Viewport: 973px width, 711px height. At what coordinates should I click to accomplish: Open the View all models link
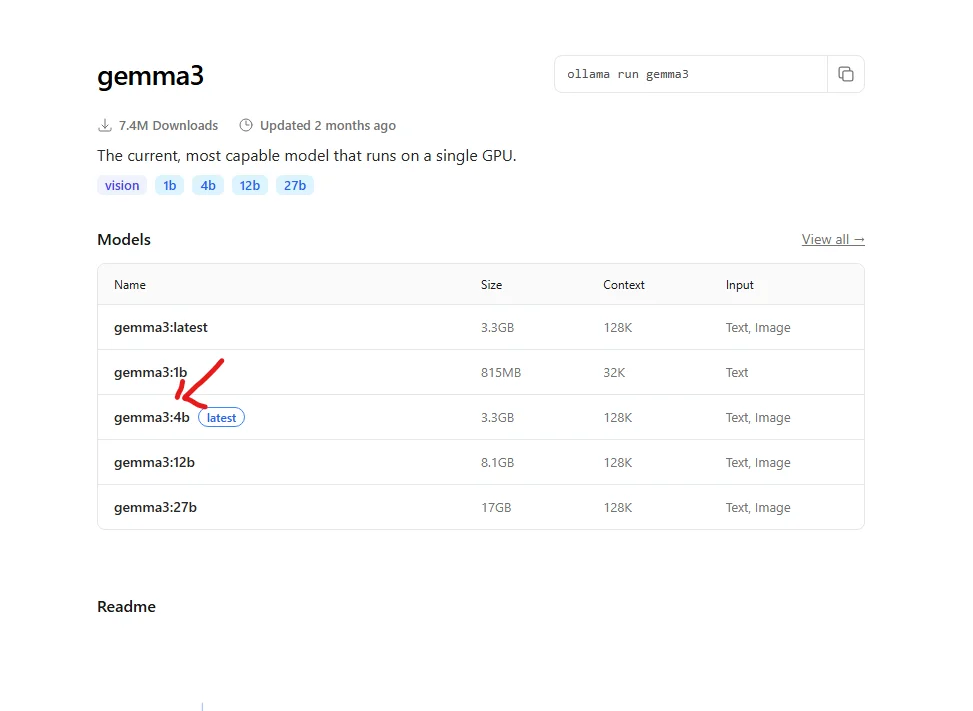[833, 239]
